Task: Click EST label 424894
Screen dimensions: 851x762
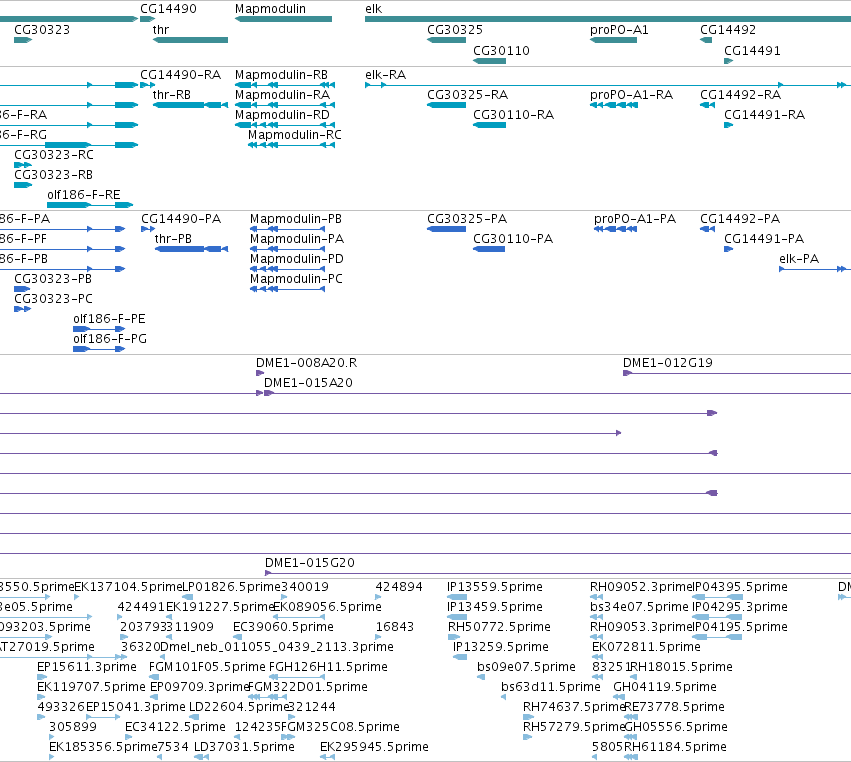Action: 399,587
